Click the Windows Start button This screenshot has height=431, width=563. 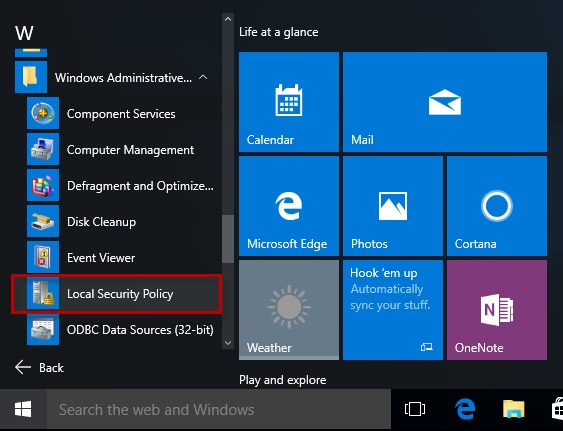23,409
